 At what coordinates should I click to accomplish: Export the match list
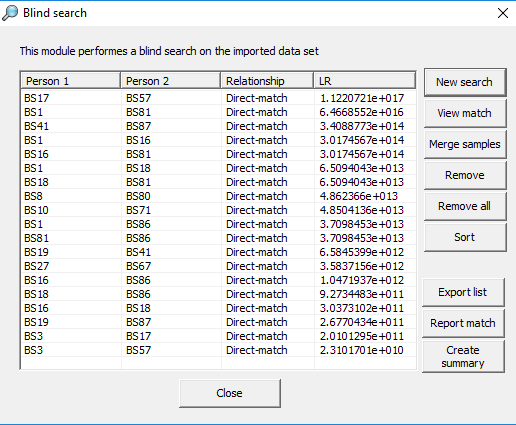click(463, 292)
